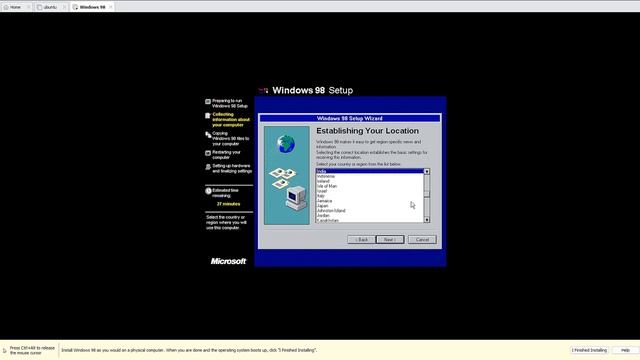
Task: Select the Windows 98 VM tab
Action: click(92, 7)
